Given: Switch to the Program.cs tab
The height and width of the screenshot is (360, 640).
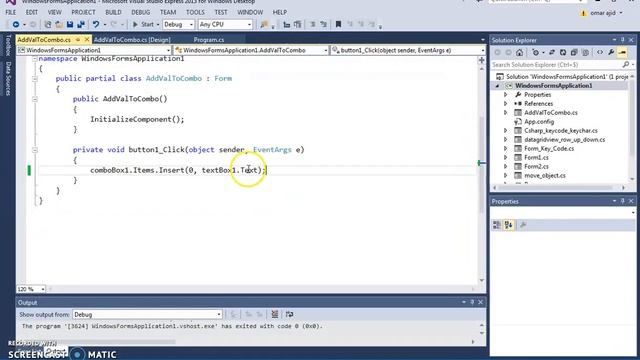Looking at the screenshot, I should click(209, 40).
